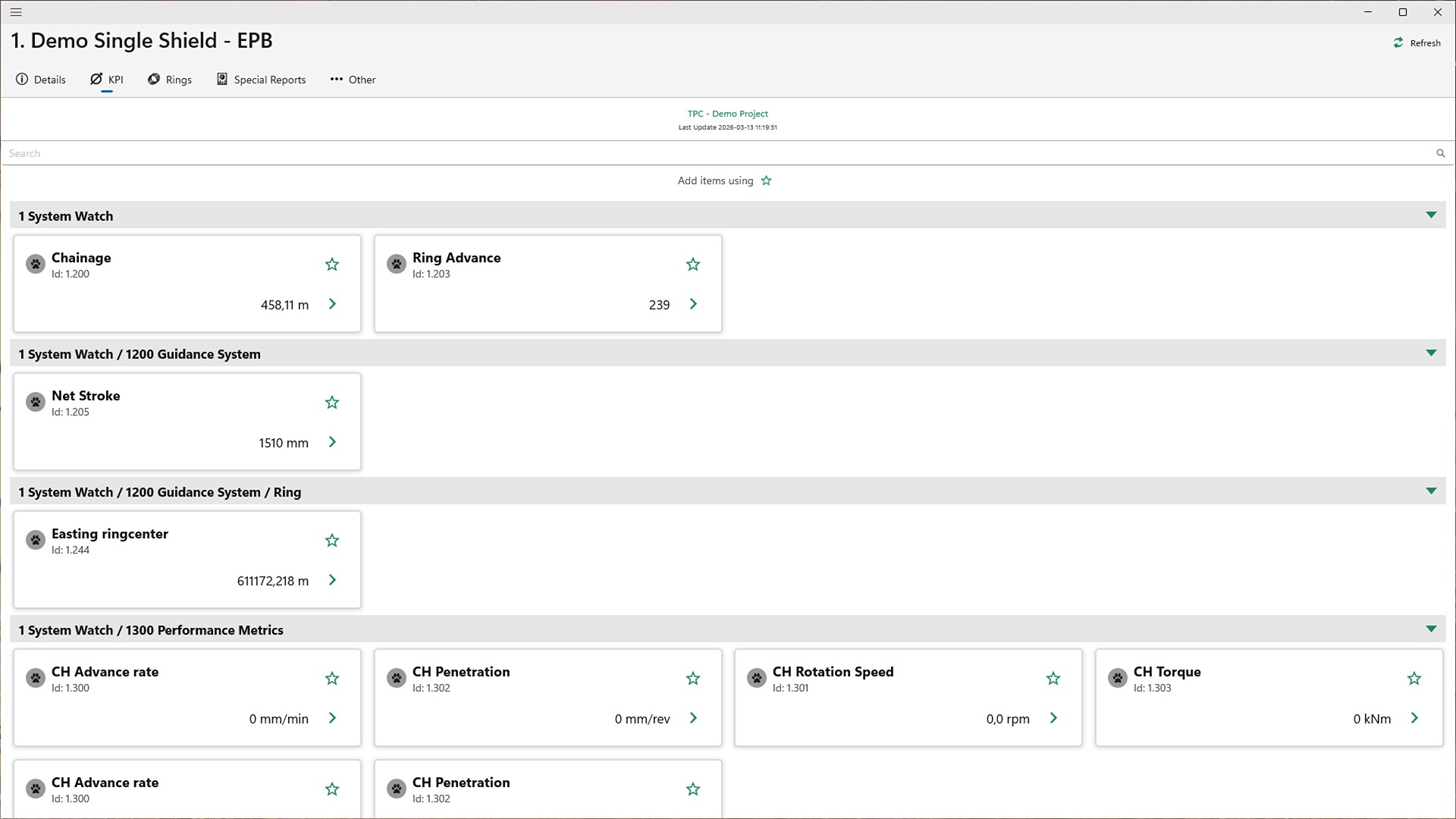Click the search magnifier icon
The height and width of the screenshot is (819, 1456).
click(1440, 153)
